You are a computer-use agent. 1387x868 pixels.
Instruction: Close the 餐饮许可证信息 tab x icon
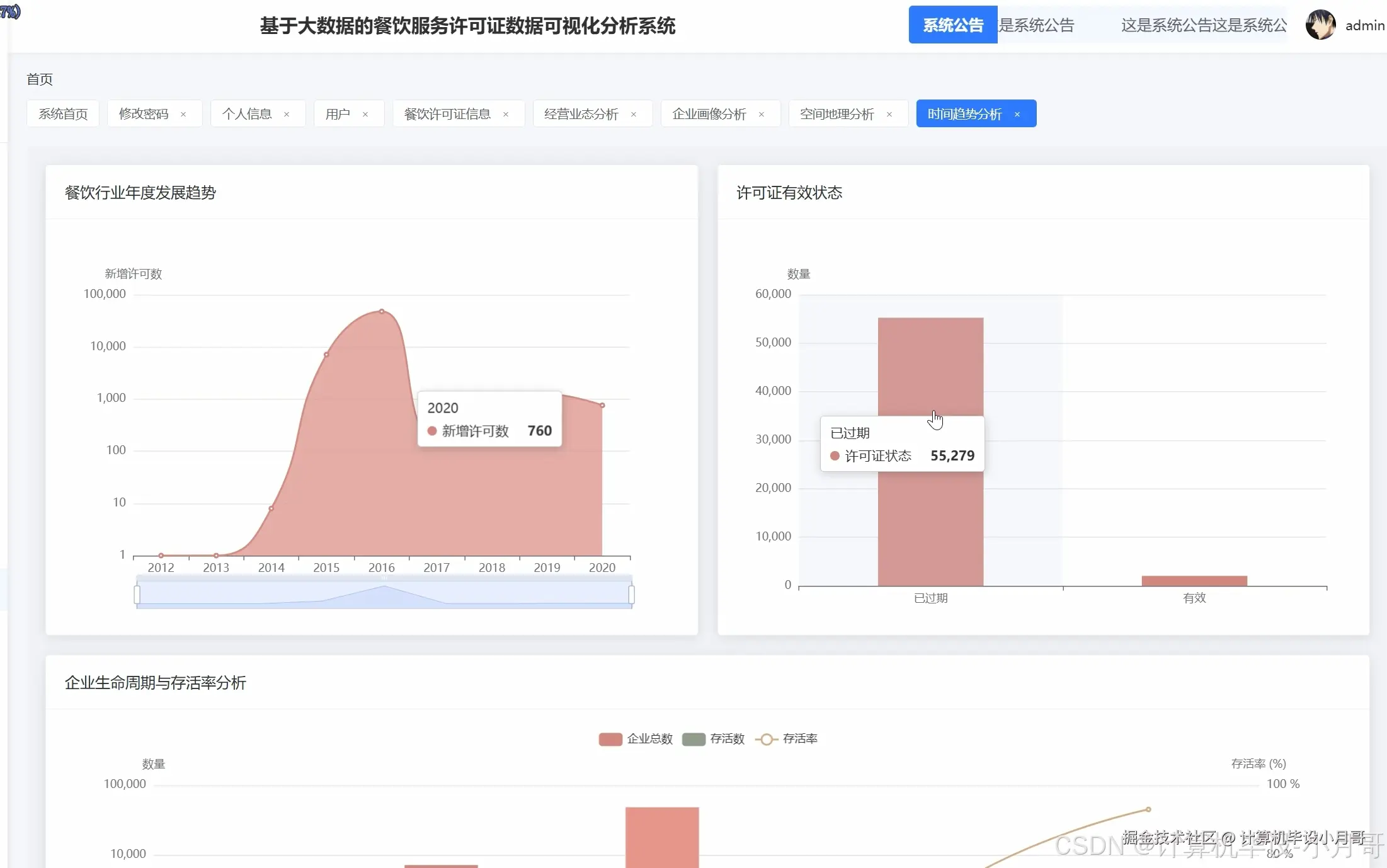[x=506, y=114]
